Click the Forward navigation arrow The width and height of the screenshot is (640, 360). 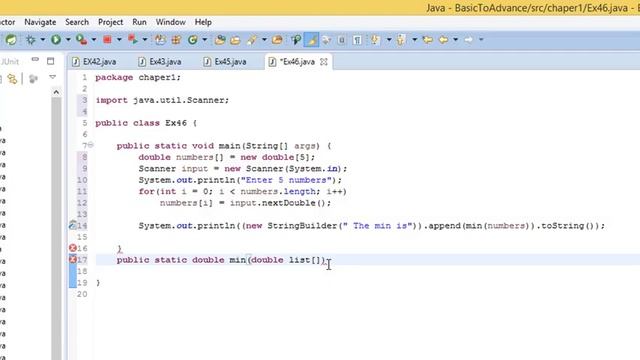[469, 40]
